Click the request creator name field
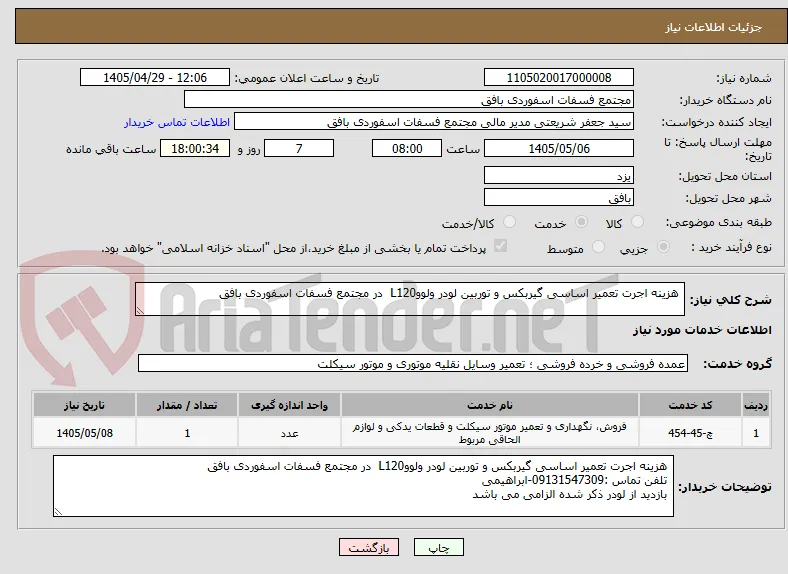Viewport: 788px width, 574px height. pyautogui.click(x=434, y=122)
